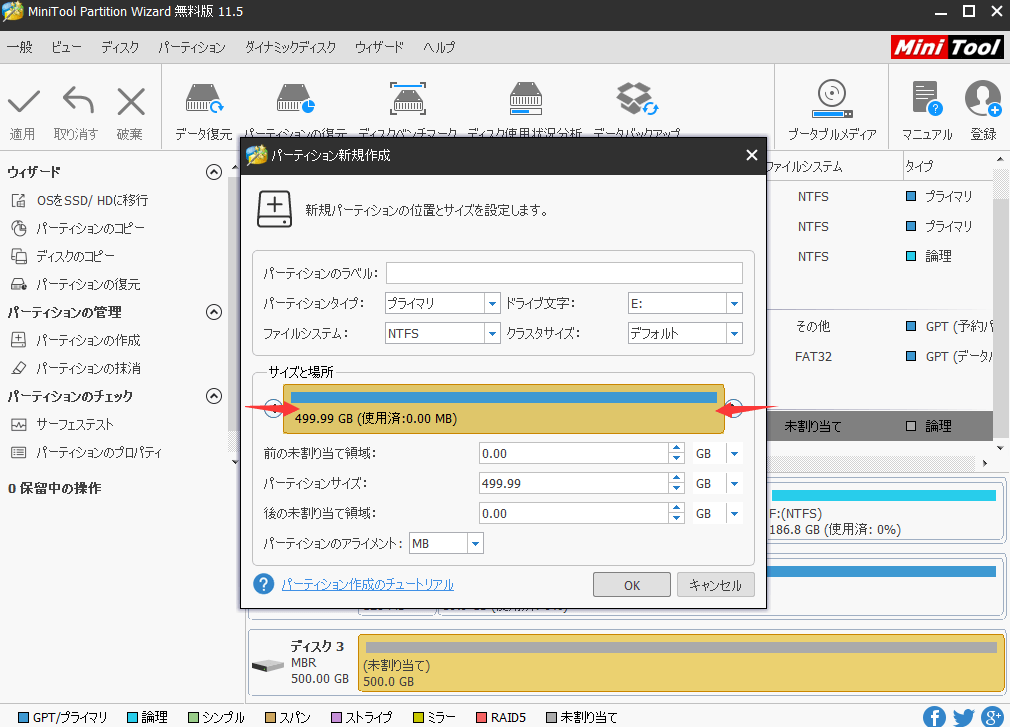Click the 登録 (Register) icon

click(x=982, y=105)
